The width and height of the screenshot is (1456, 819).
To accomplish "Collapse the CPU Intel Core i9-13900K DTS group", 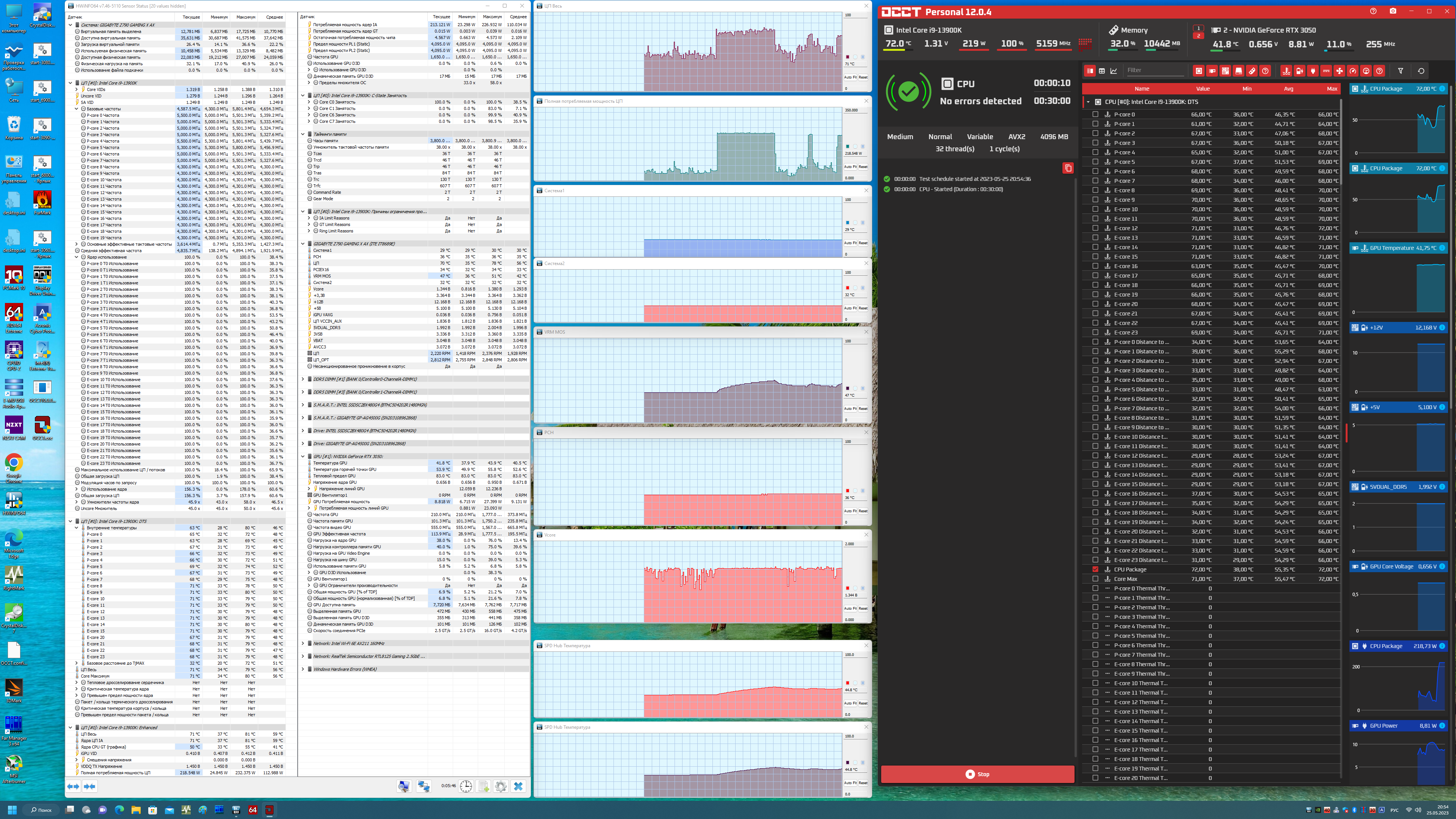I will [x=1088, y=102].
